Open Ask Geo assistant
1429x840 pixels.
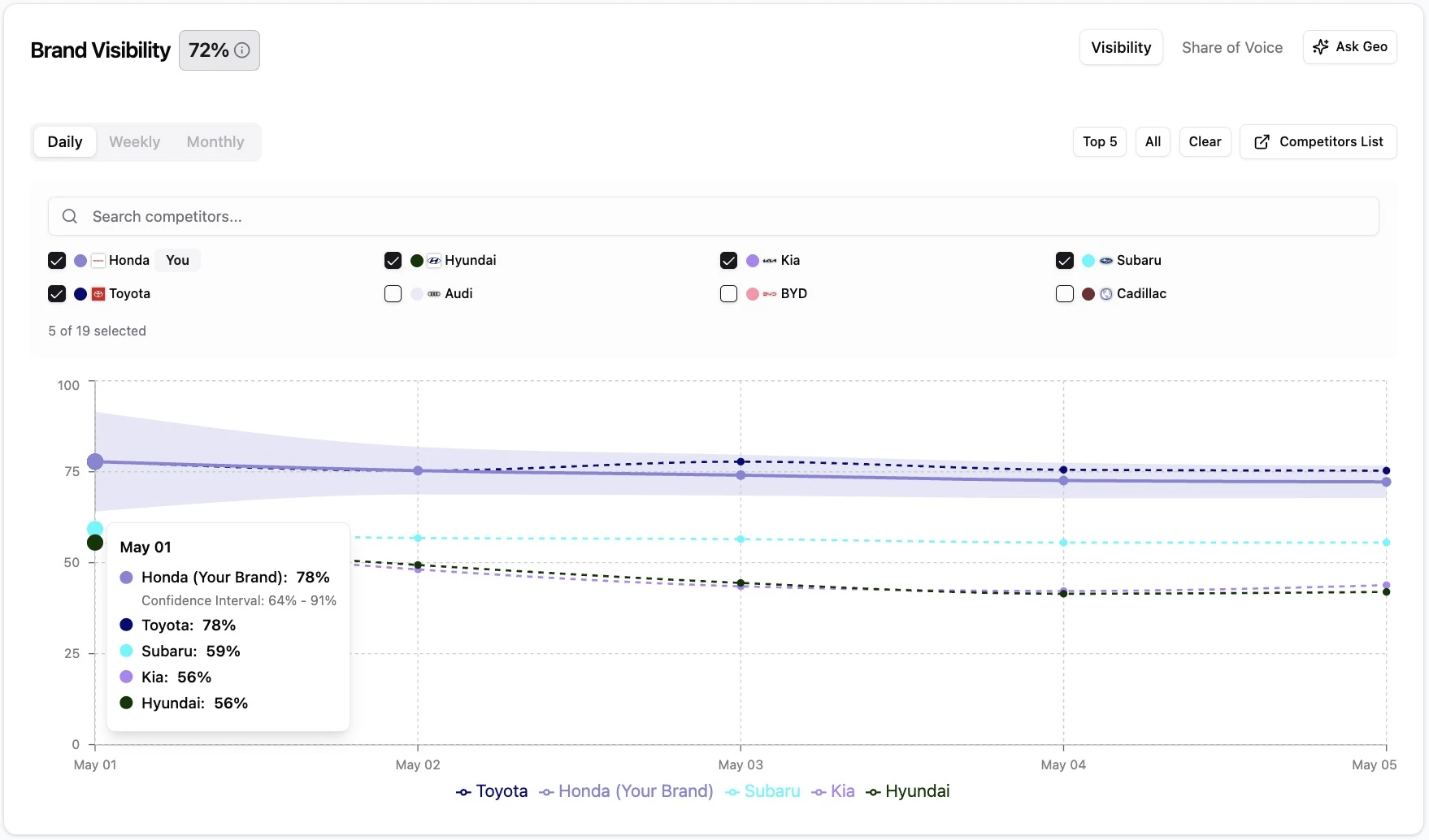point(1350,47)
